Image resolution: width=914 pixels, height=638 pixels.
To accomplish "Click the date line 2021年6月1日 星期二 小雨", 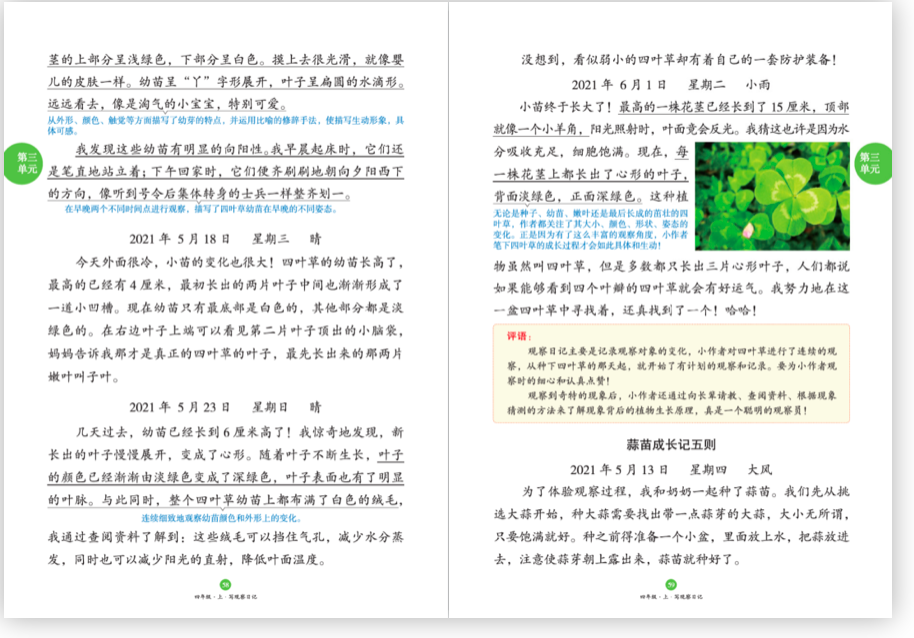I will [670, 84].
